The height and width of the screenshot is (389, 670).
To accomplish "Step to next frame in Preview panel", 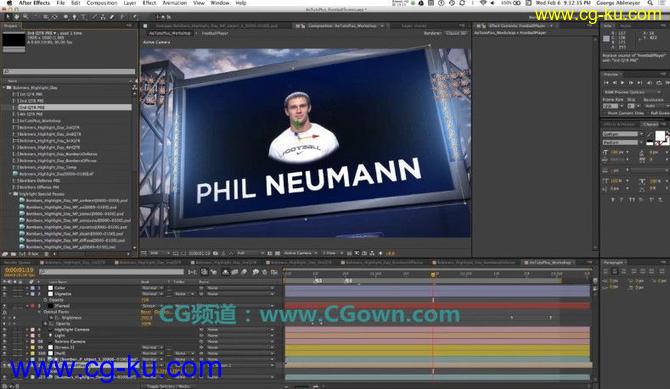I will [631, 83].
